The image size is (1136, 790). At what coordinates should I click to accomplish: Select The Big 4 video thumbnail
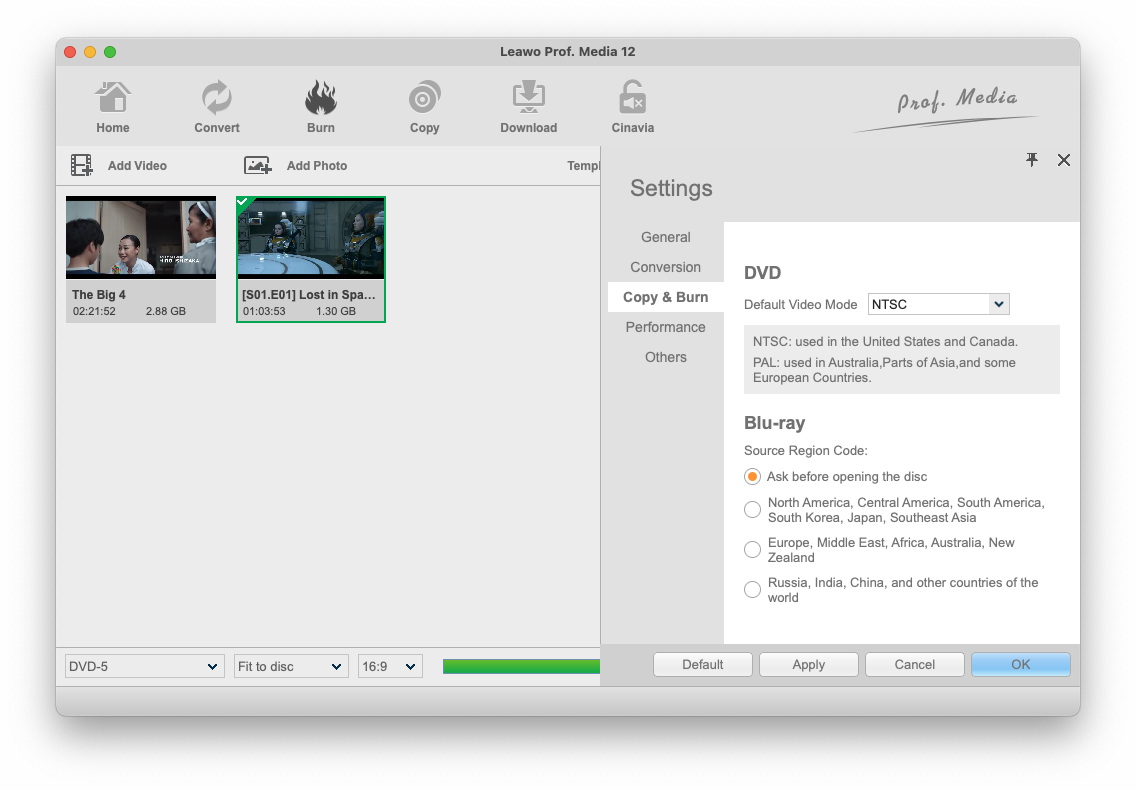pos(141,238)
